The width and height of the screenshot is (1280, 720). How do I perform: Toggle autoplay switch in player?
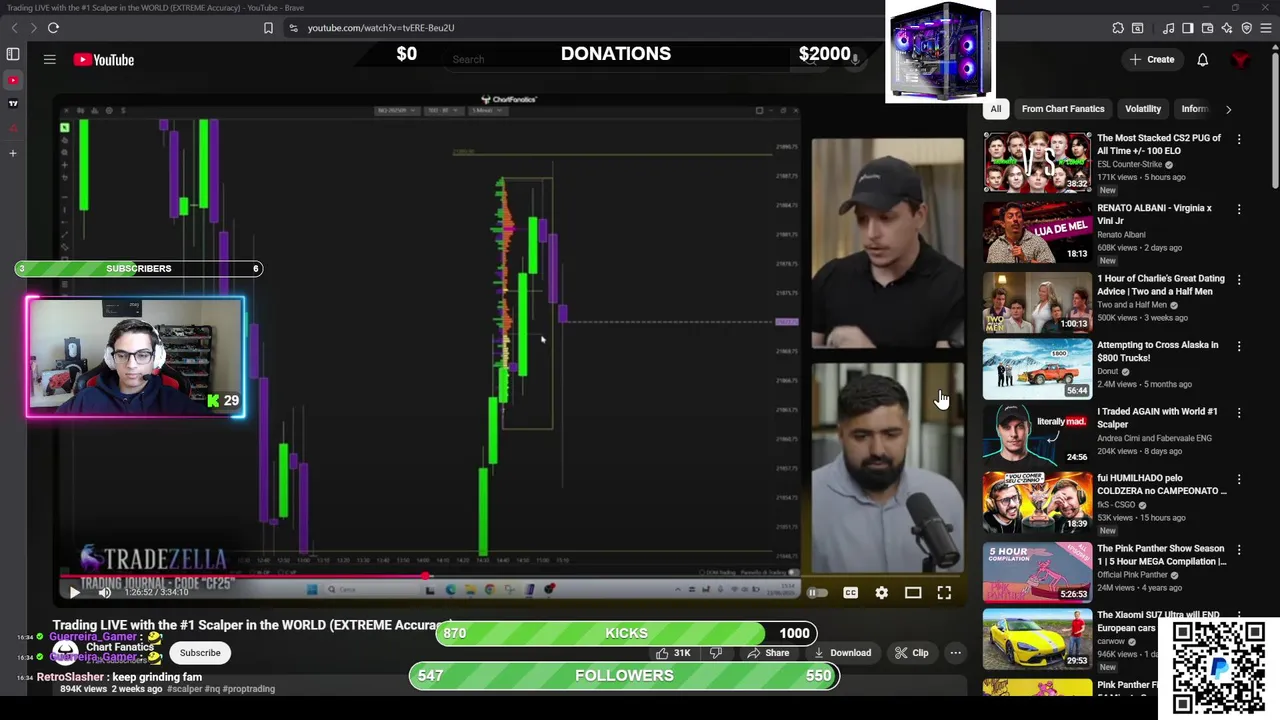817,593
